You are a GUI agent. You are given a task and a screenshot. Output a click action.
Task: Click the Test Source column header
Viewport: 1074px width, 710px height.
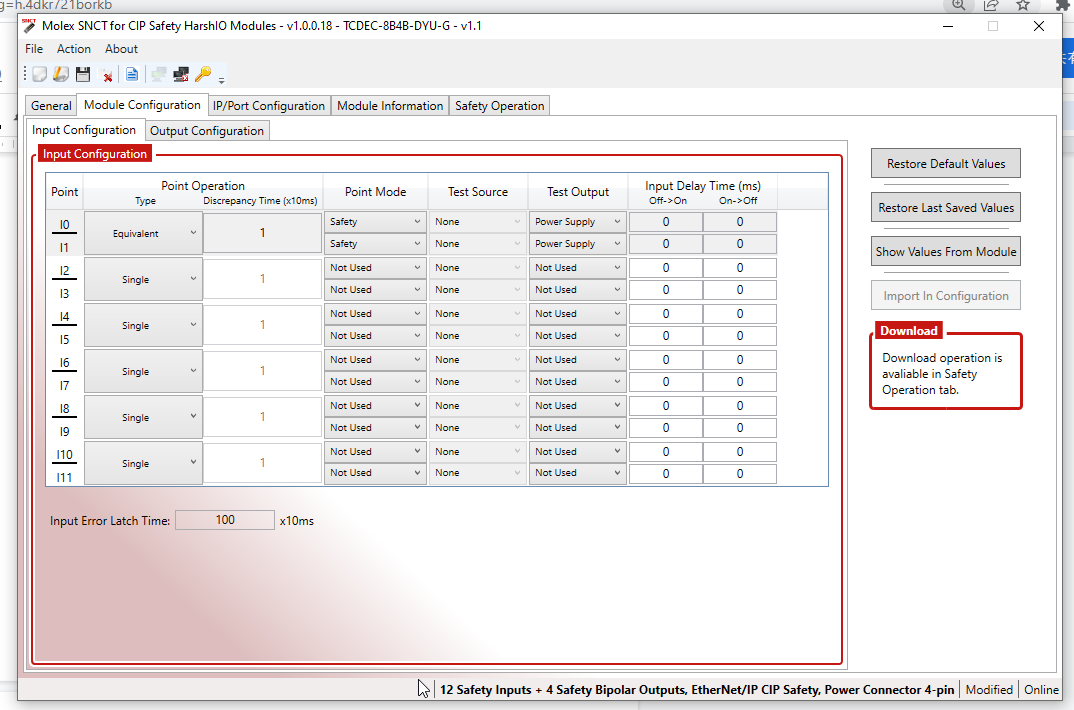click(x=477, y=192)
